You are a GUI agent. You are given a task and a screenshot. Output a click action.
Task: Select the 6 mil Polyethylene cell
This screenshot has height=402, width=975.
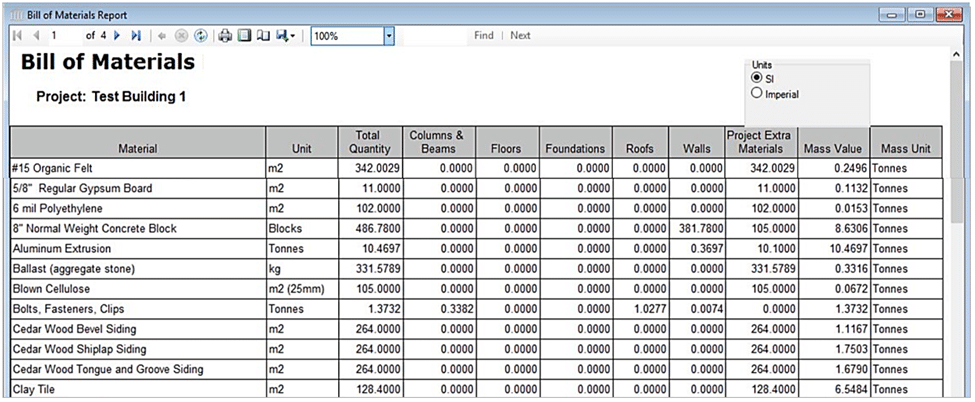pyautogui.click(x=138, y=208)
